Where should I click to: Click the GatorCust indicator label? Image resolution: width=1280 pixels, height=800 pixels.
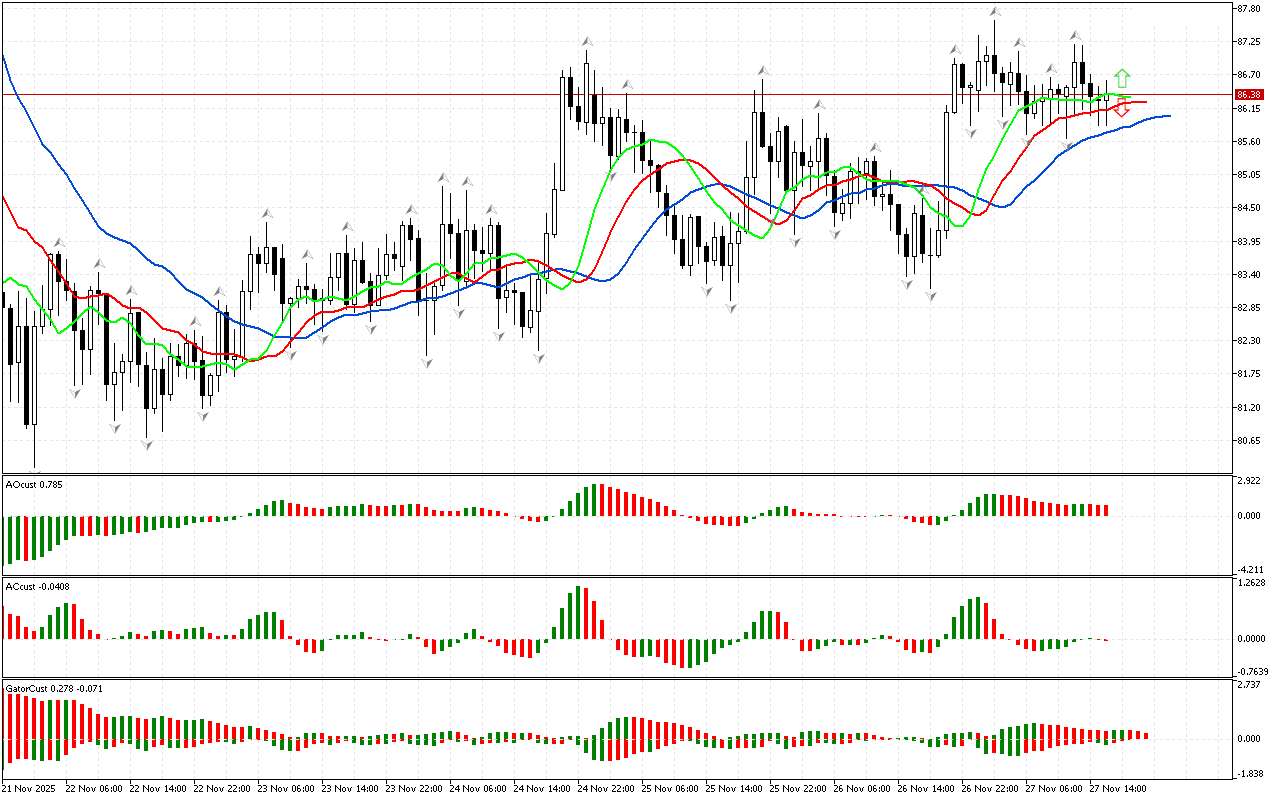click(x=54, y=689)
